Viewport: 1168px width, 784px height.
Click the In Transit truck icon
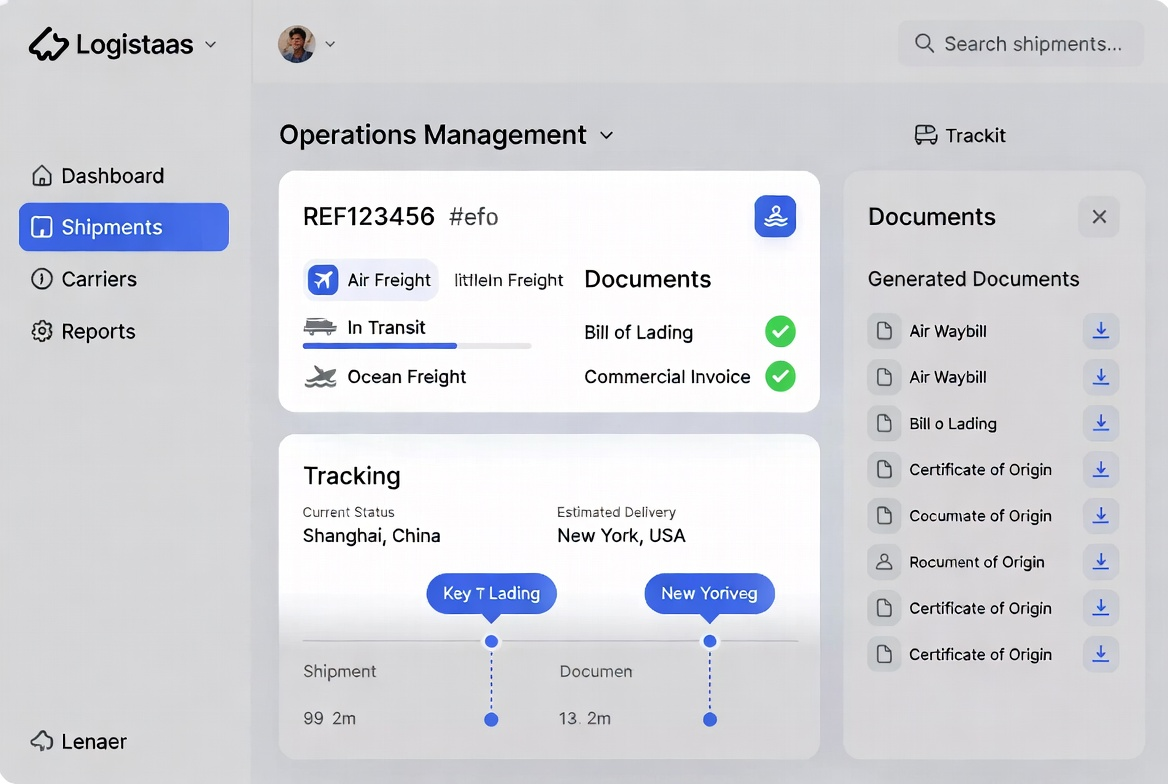point(320,326)
